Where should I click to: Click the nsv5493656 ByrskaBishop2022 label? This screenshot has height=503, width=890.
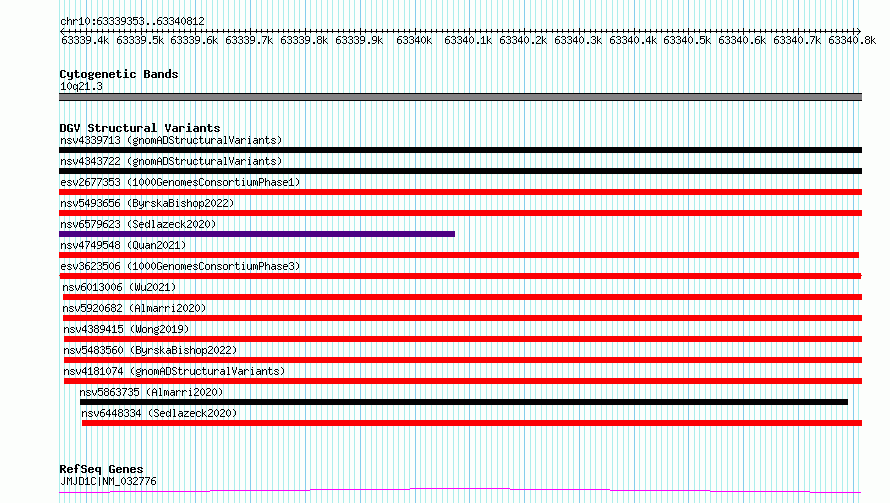pos(147,203)
